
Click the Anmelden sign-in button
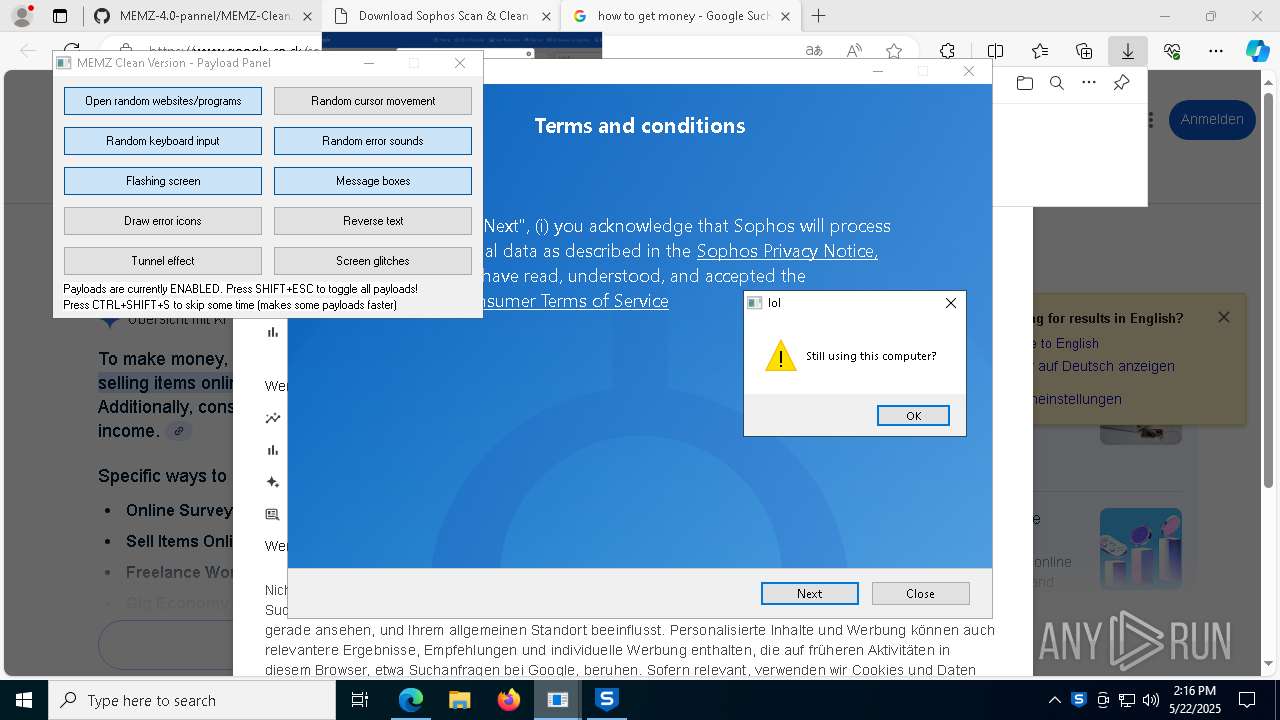pos(1212,119)
